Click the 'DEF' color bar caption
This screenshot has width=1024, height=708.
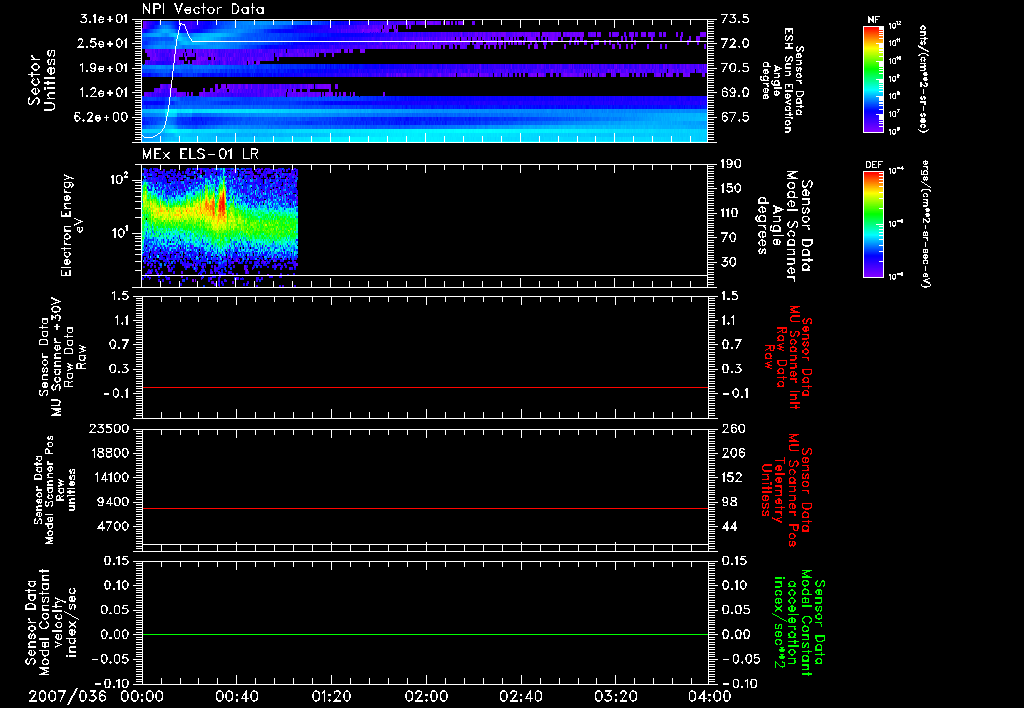(x=873, y=165)
